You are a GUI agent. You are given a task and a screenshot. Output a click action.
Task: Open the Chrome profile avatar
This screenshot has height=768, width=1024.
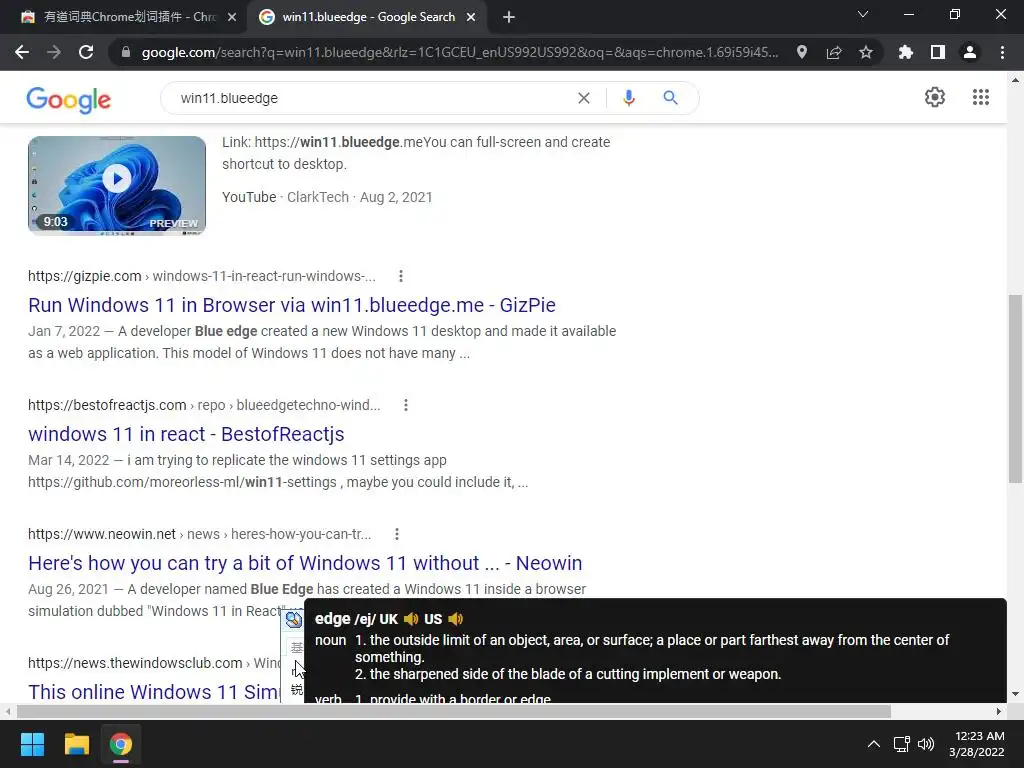pos(970,52)
